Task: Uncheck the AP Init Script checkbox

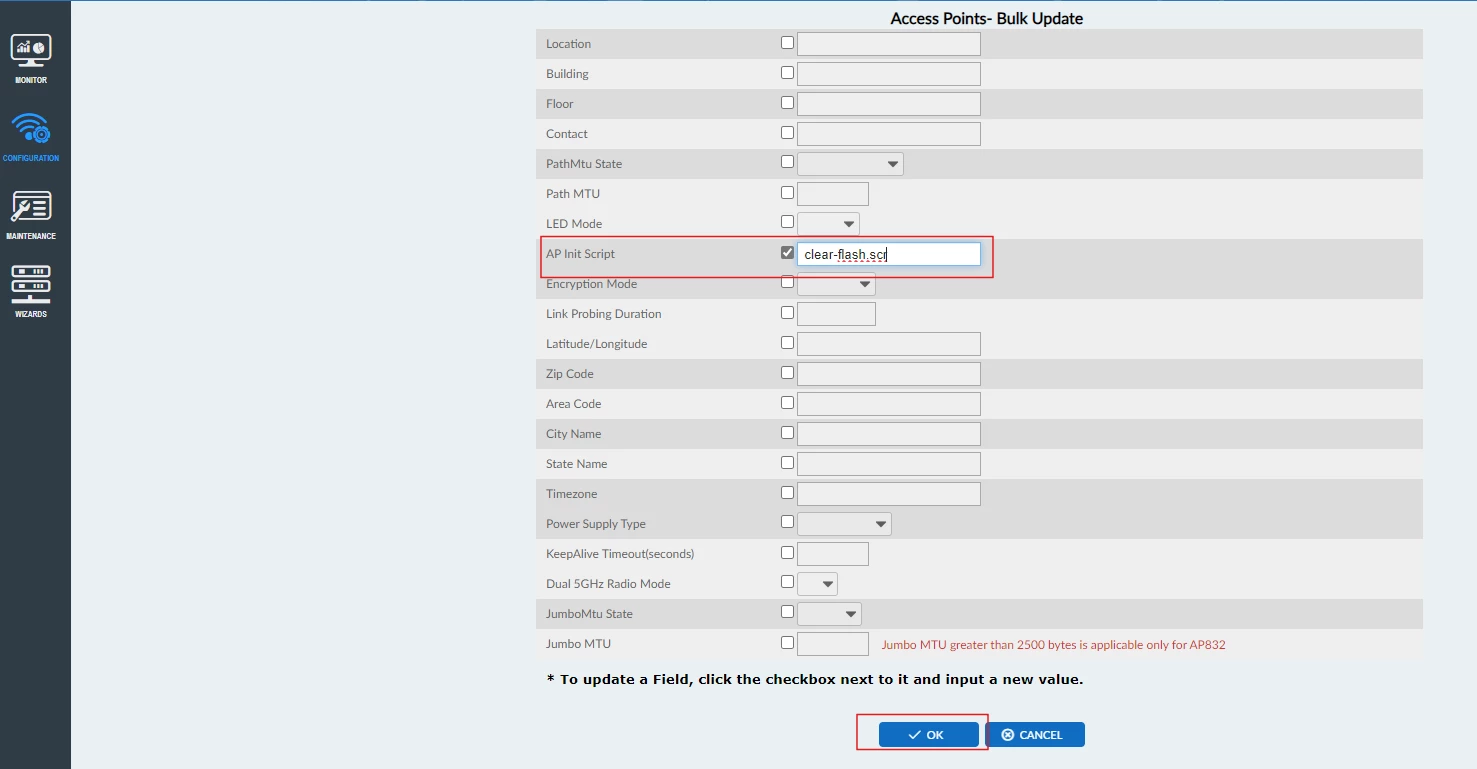Action: tap(787, 253)
